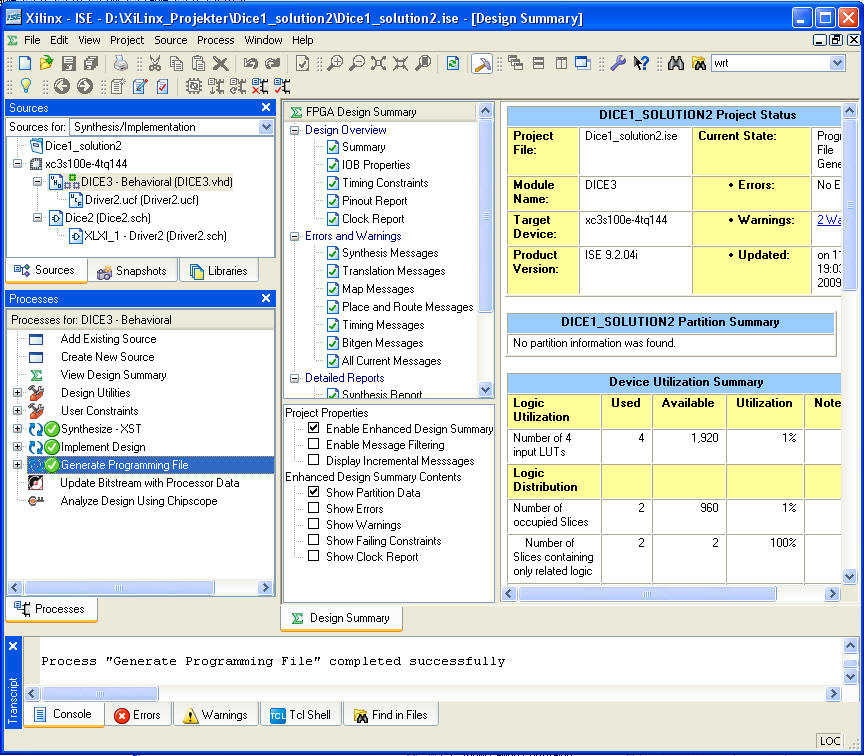The image size is (864, 756).
Task: Click the green Refresh toolbar icon
Action: tap(452, 63)
